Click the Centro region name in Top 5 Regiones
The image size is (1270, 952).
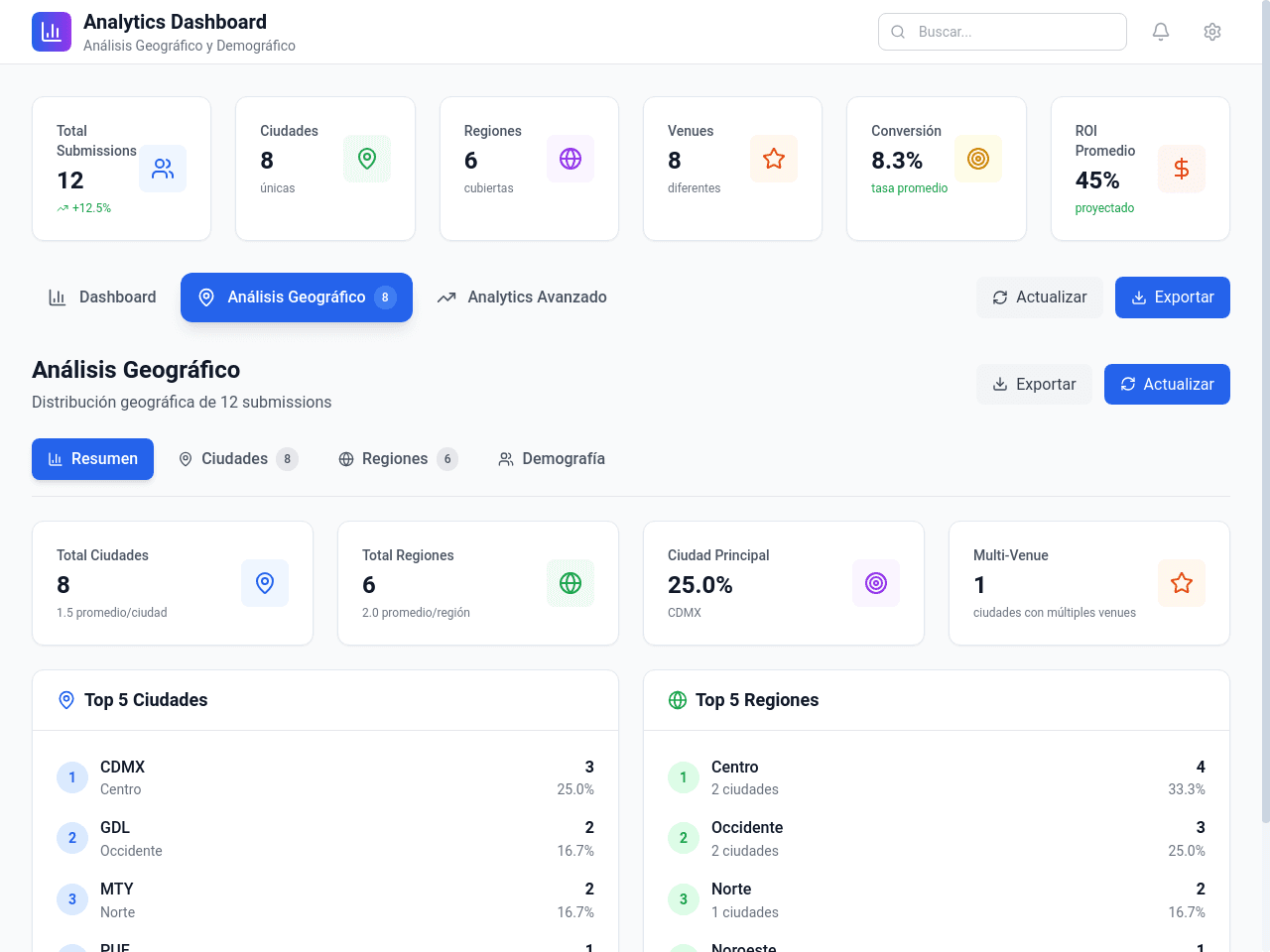pyautogui.click(x=735, y=768)
